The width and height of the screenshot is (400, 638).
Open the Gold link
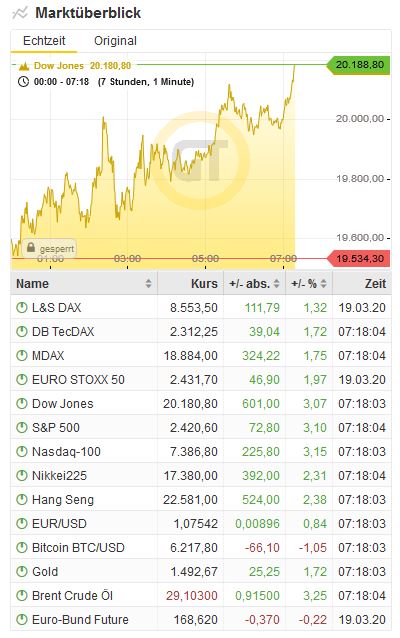pos(45,572)
